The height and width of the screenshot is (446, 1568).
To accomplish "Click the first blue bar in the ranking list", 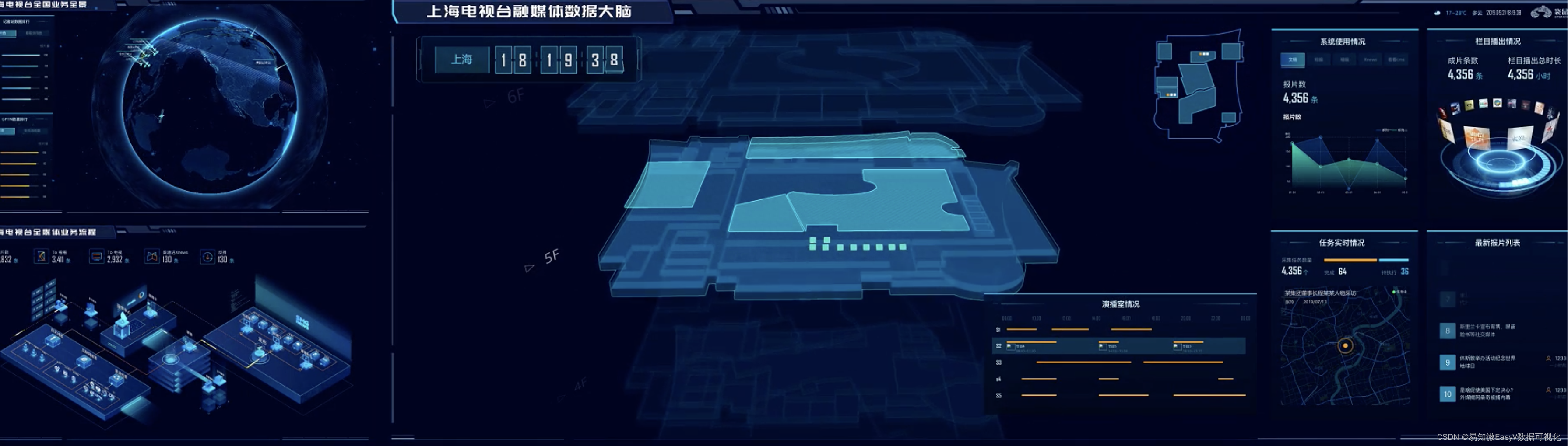I will (20, 55).
